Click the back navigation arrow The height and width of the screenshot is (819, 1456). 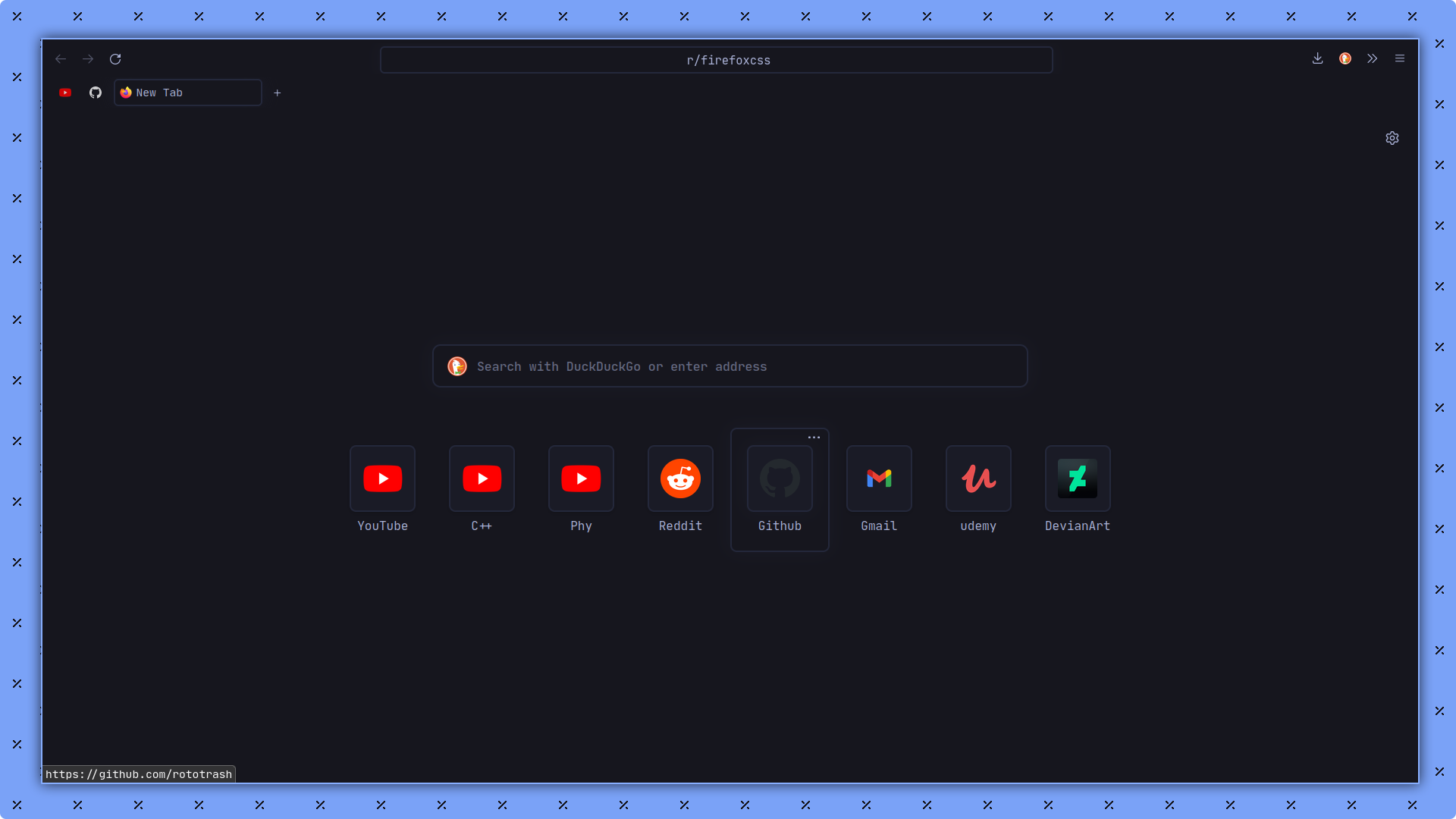[x=61, y=59]
